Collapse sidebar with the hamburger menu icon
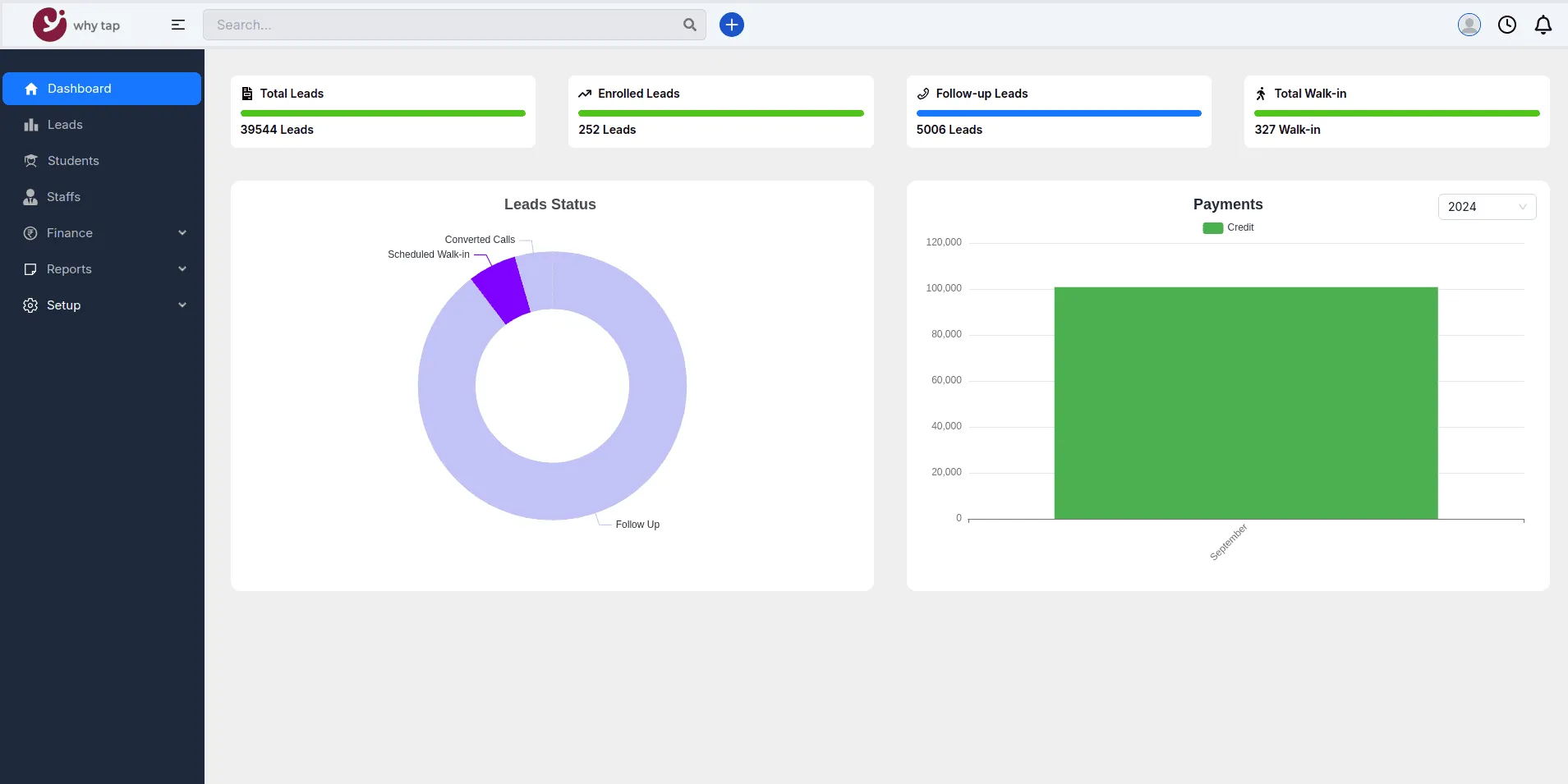Viewport: 1568px width, 784px height. tap(178, 25)
